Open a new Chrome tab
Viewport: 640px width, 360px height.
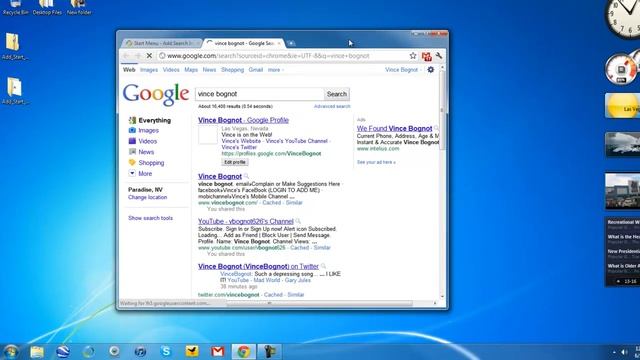pos(291,43)
